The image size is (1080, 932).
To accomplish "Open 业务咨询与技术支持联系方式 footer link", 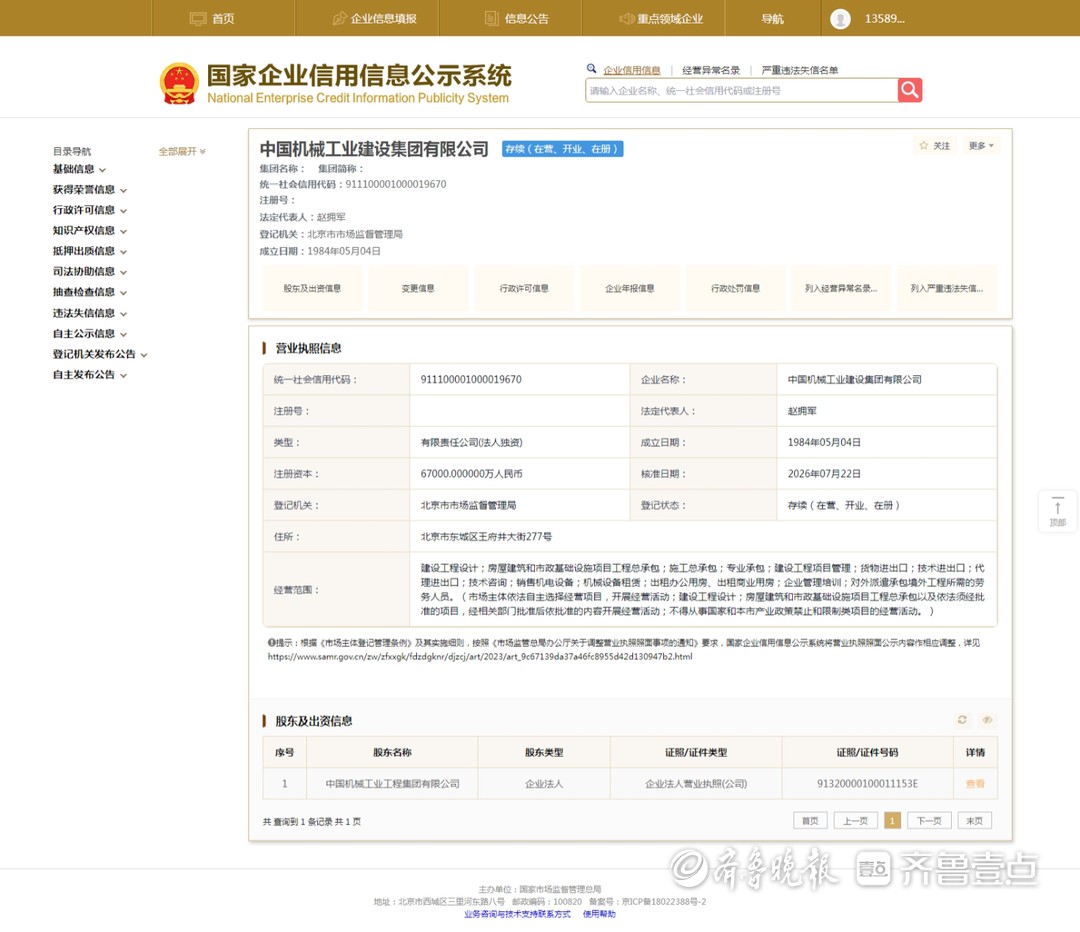I will point(517,914).
